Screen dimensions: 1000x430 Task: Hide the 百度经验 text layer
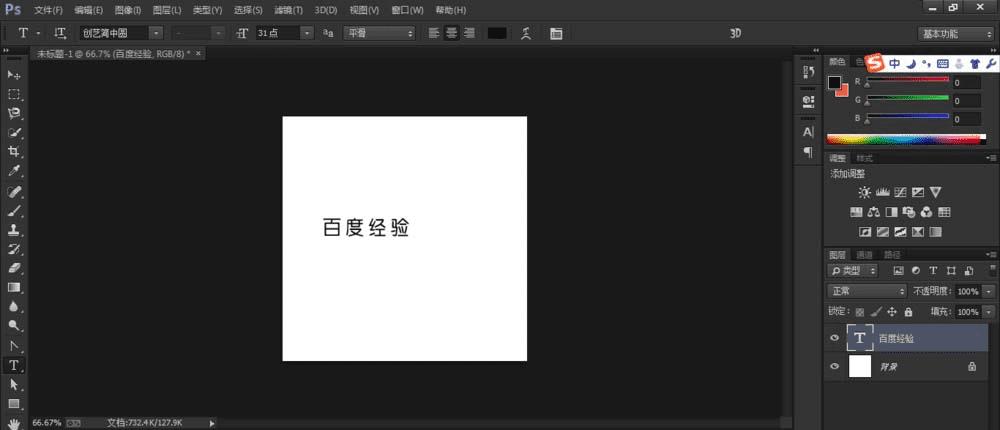835,338
